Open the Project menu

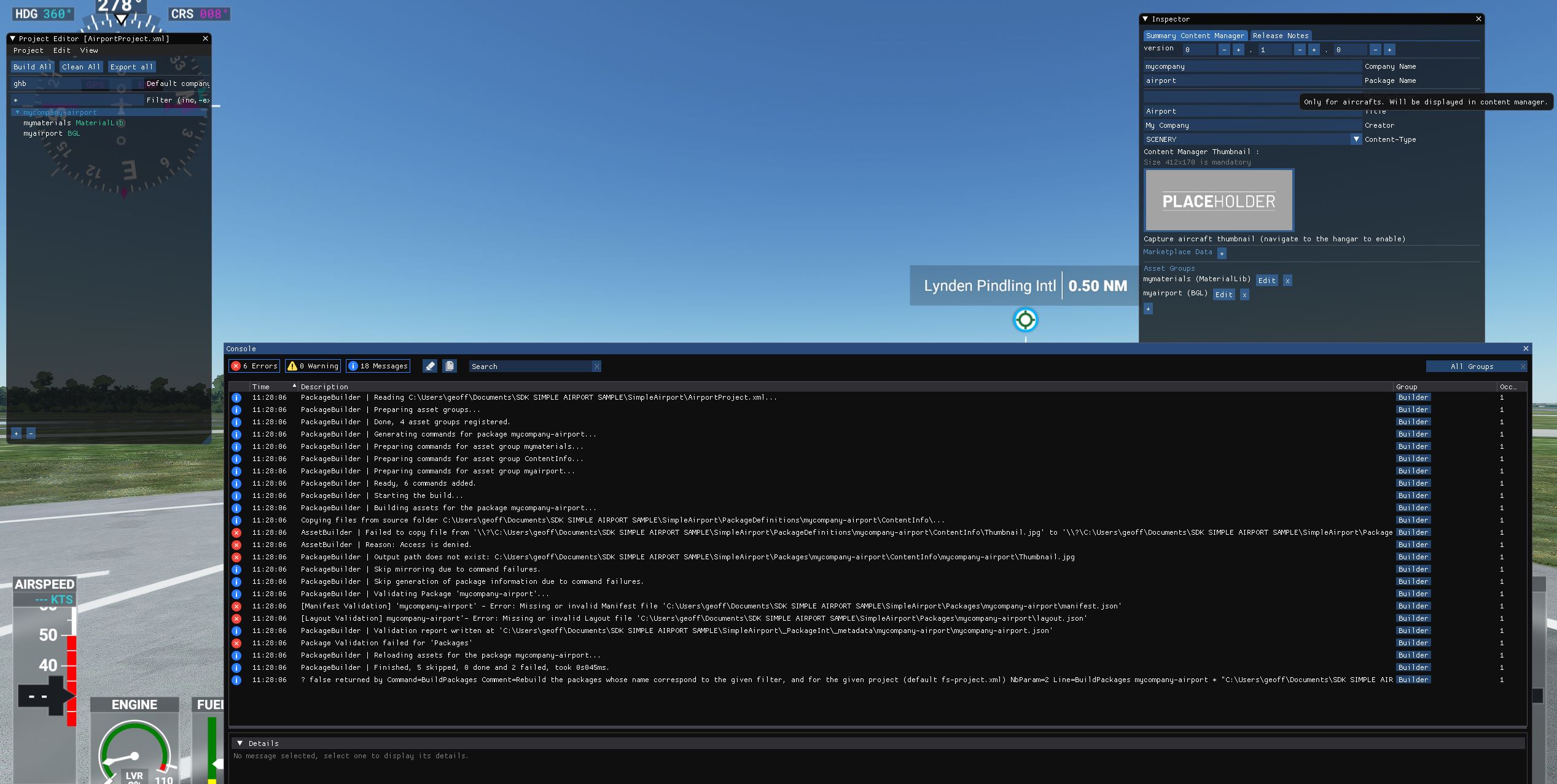point(28,50)
